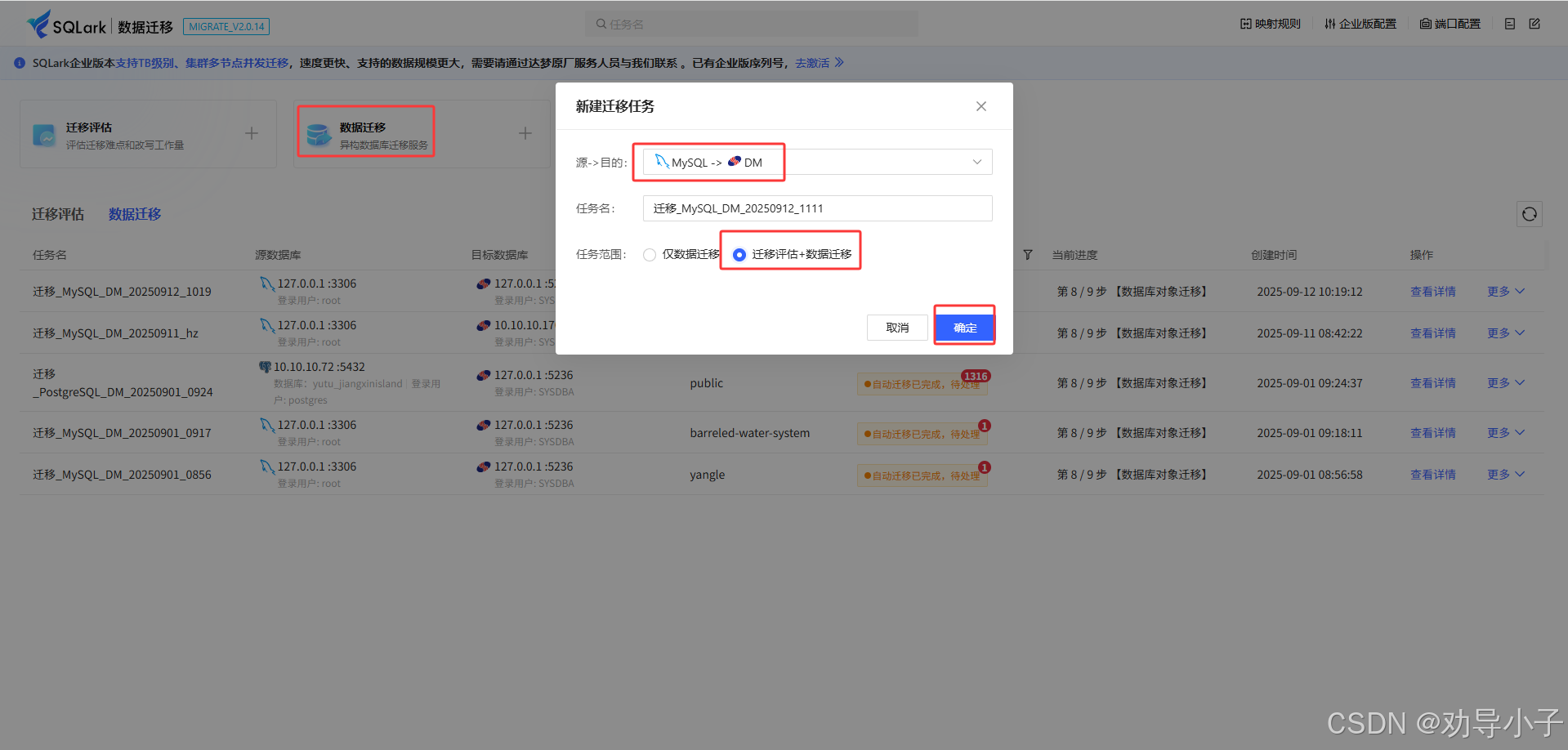Open 端口配置 port configuration

pyautogui.click(x=1450, y=24)
